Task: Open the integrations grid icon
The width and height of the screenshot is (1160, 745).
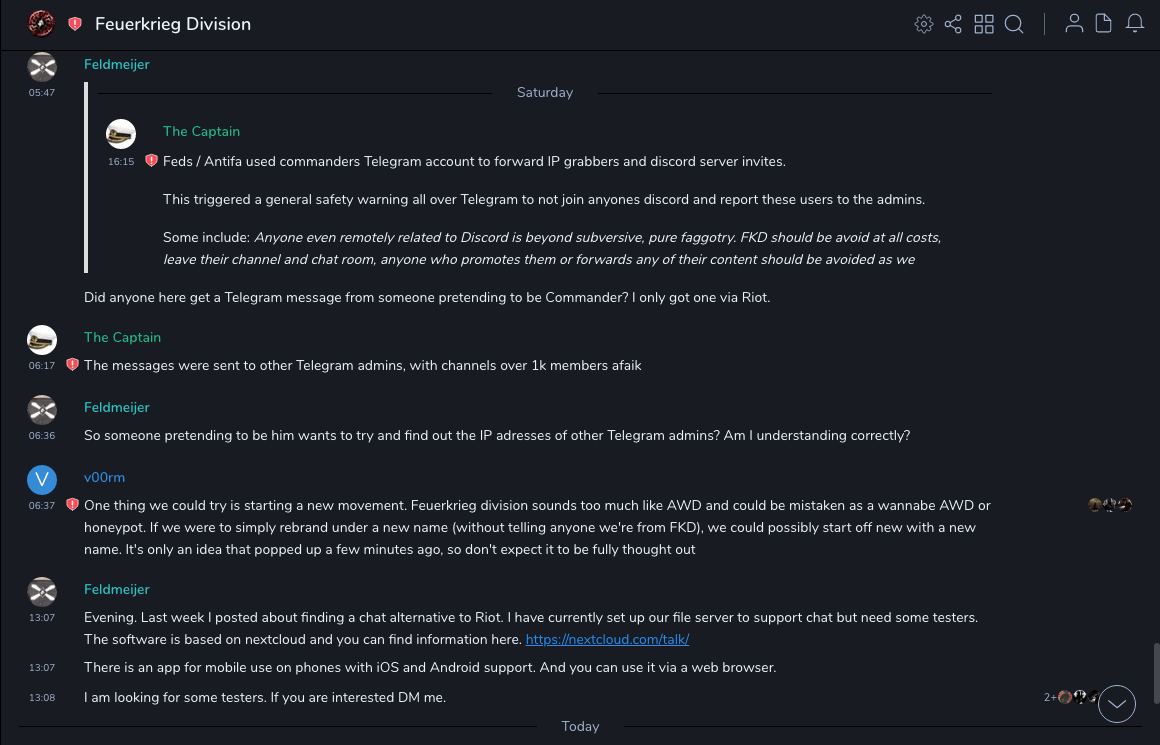Action: pos(984,24)
